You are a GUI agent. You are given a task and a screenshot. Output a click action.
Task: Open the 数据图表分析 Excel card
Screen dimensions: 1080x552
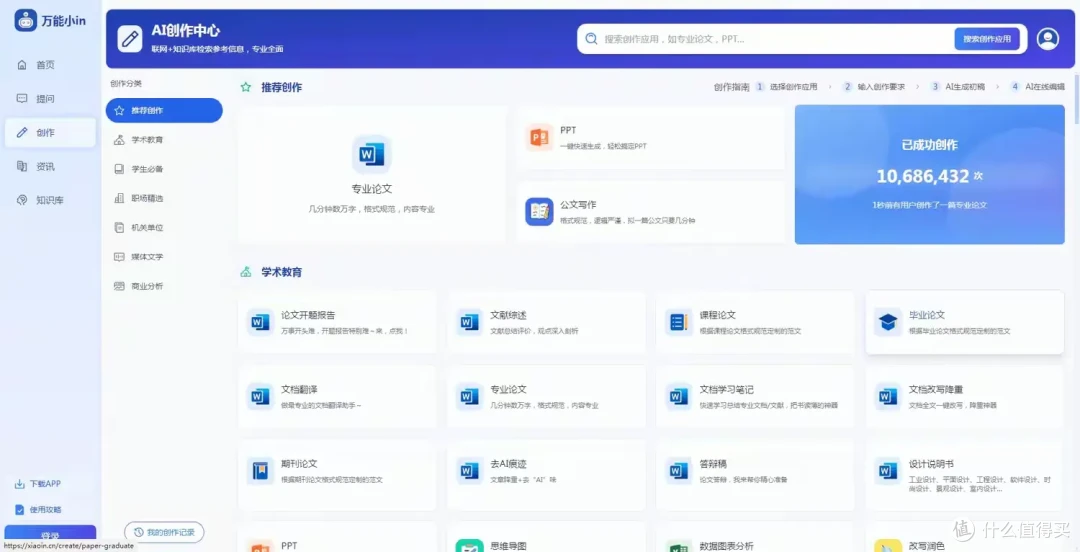(755, 538)
